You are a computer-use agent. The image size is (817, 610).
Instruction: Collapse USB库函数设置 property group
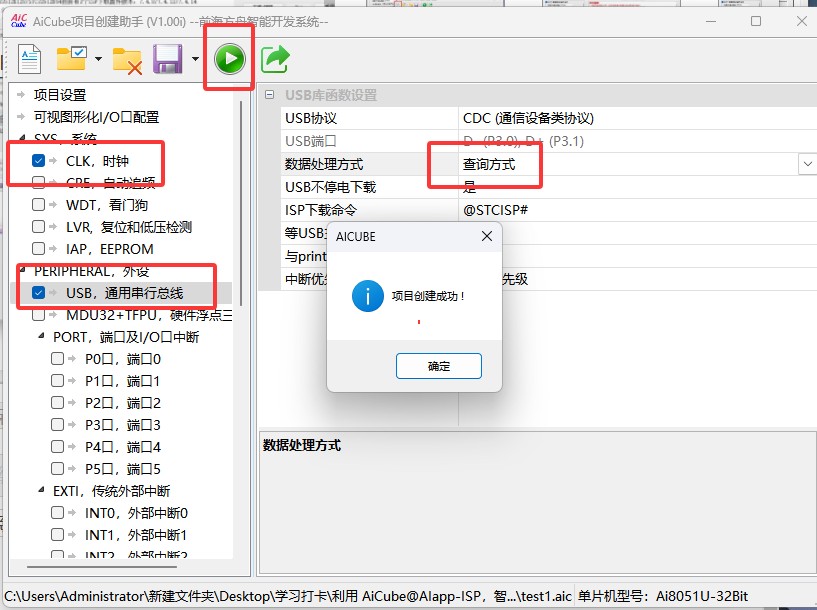point(269,95)
